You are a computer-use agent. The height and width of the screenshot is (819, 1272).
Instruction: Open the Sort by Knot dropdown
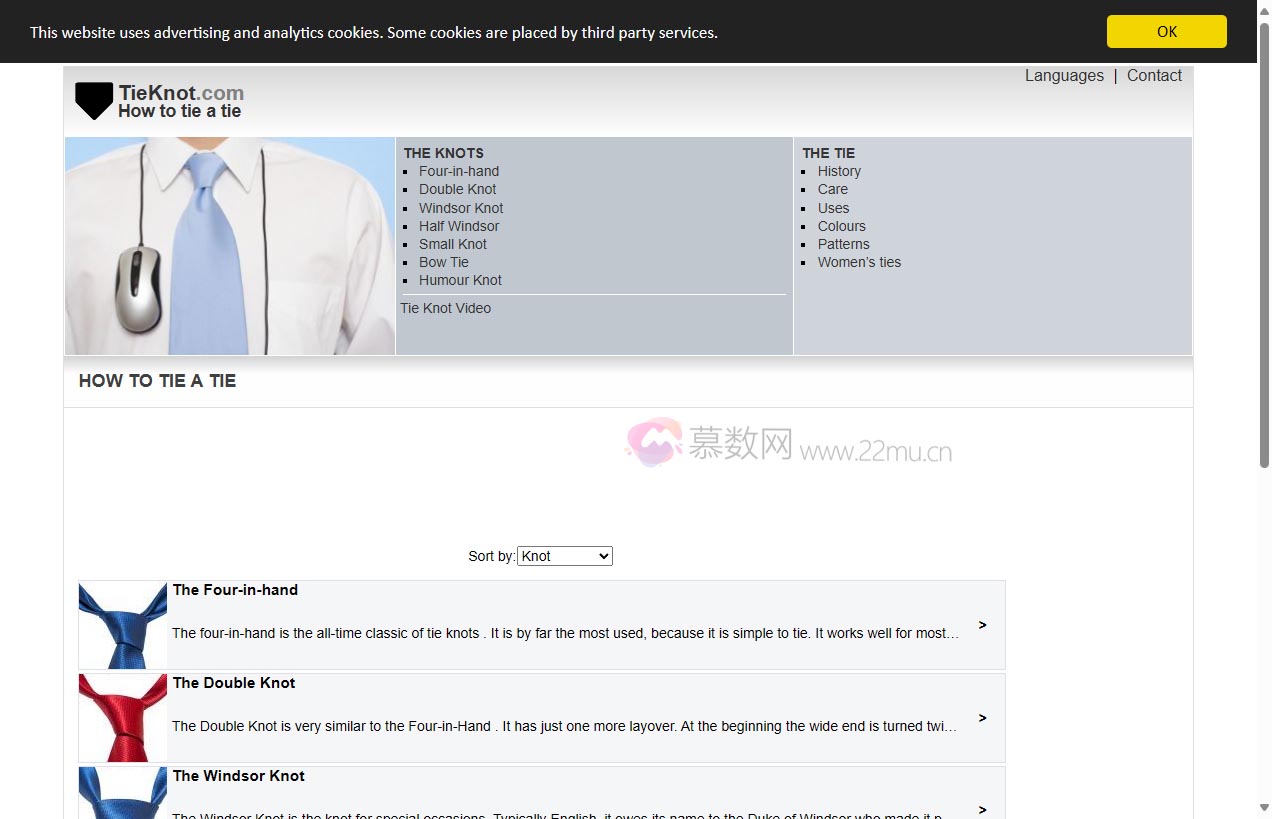(564, 556)
